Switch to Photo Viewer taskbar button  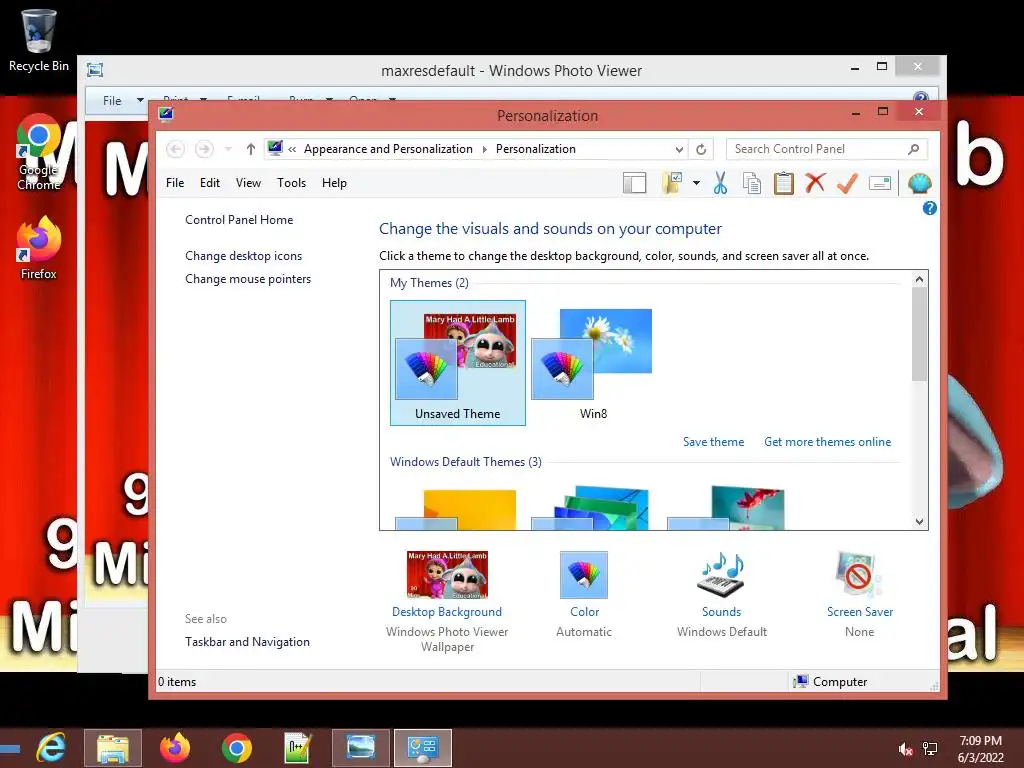[360, 748]
